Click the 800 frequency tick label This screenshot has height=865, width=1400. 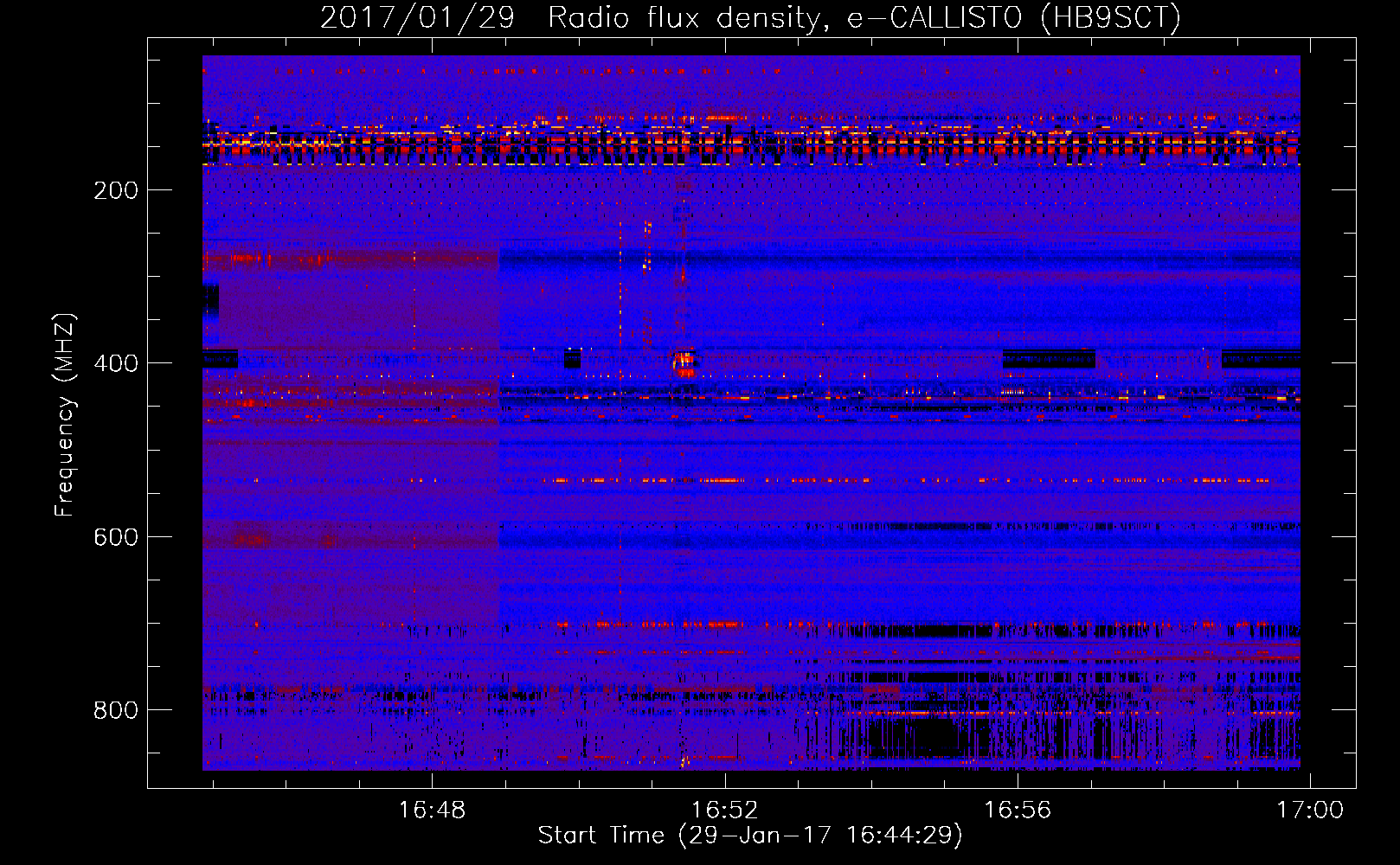[x=116, y=710]
